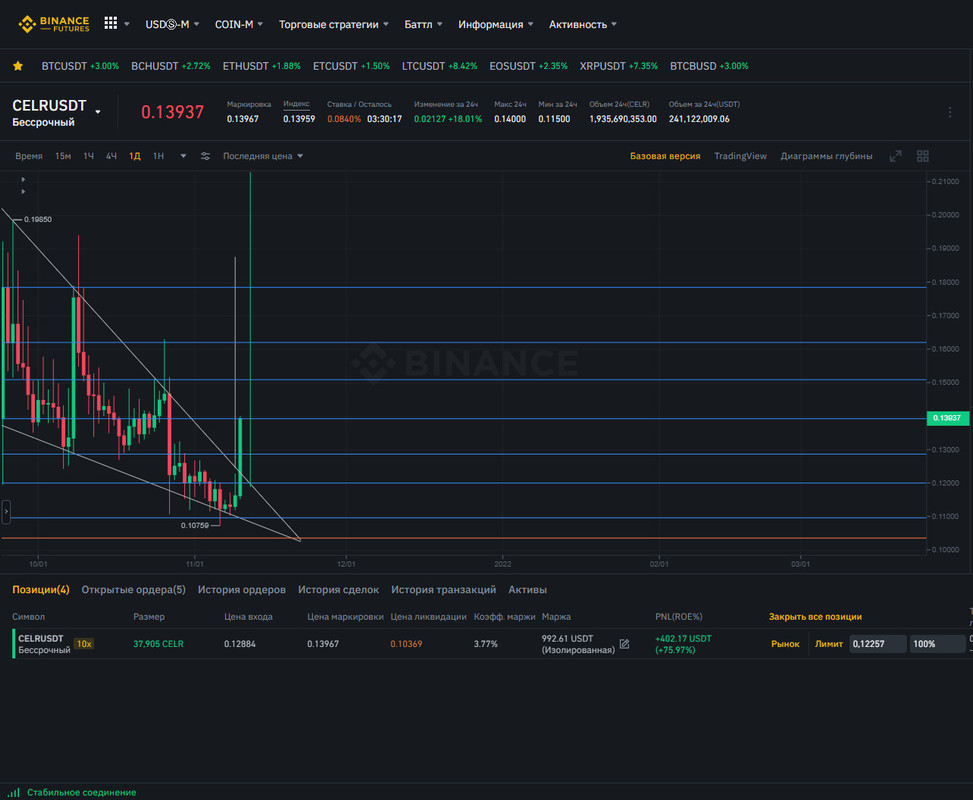Viewport: 973px width, 800px height.
Task: Expand the left drawing tools panel
Action: tap(6, 511)
